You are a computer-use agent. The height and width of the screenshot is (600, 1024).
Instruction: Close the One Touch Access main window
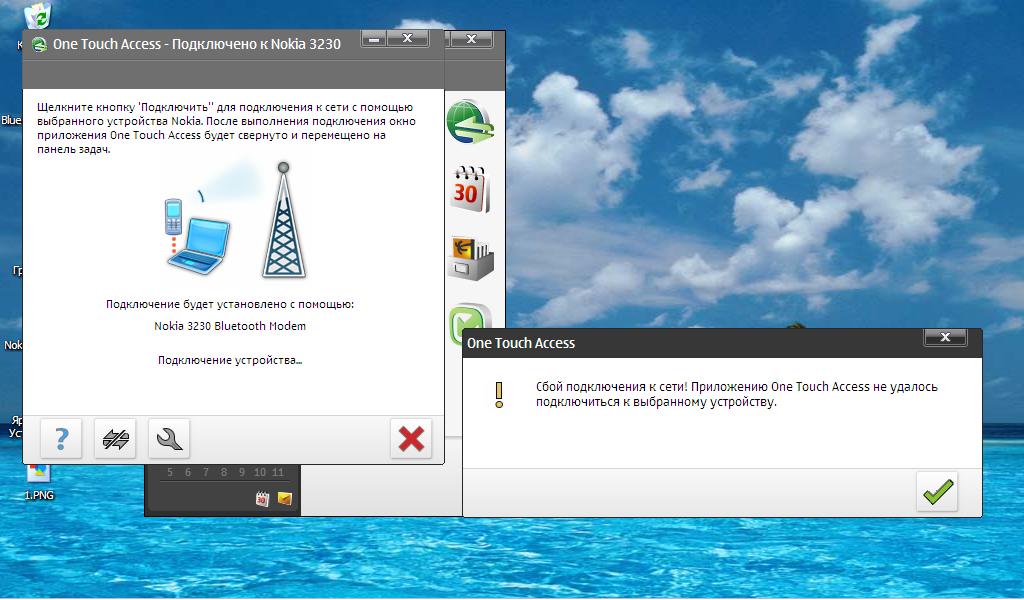408,39
